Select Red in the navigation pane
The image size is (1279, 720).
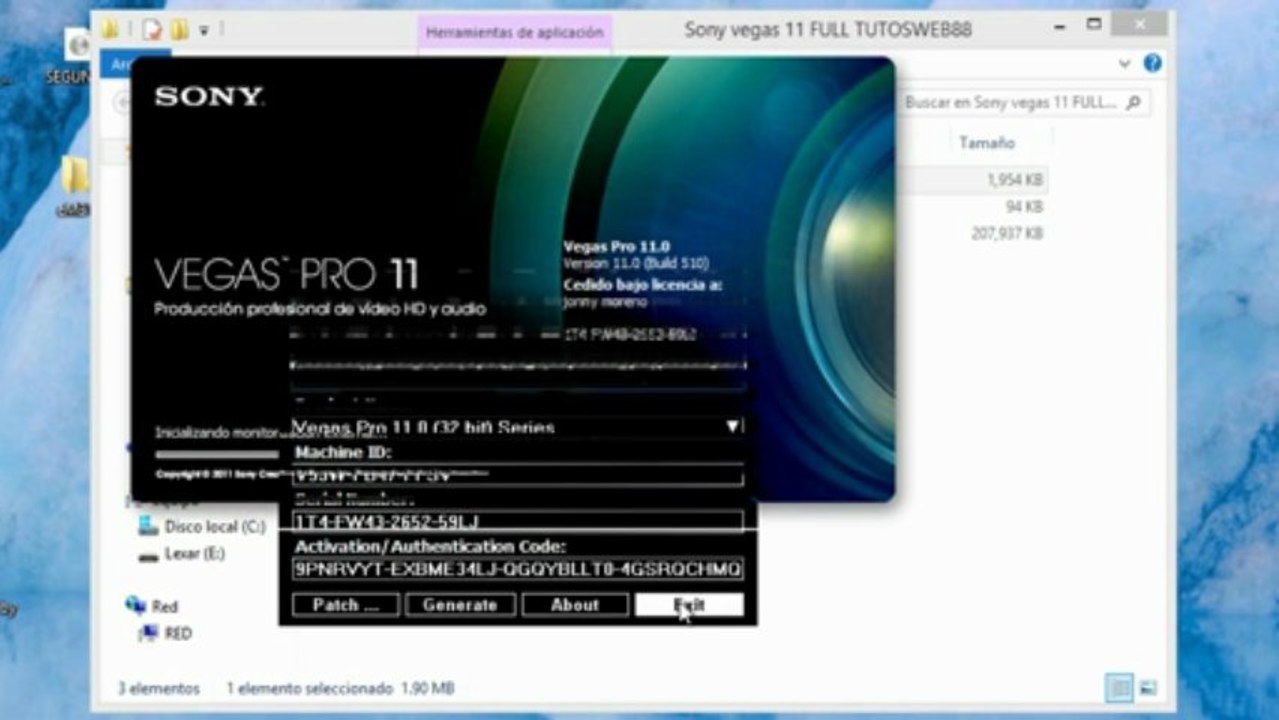tap(164, 606)
